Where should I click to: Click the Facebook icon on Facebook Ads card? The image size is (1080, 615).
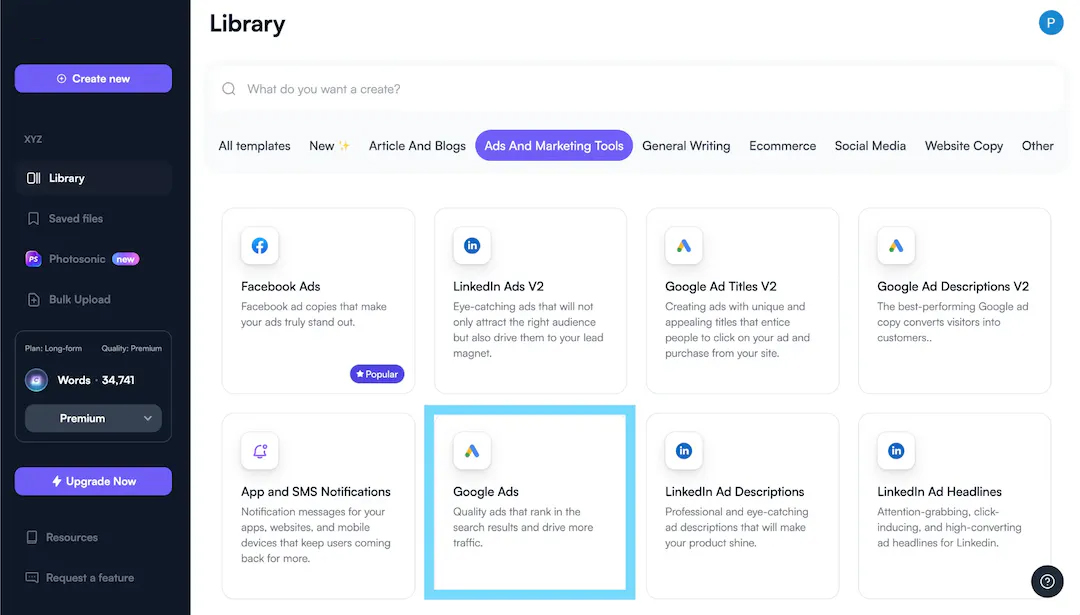coord(260,246)
